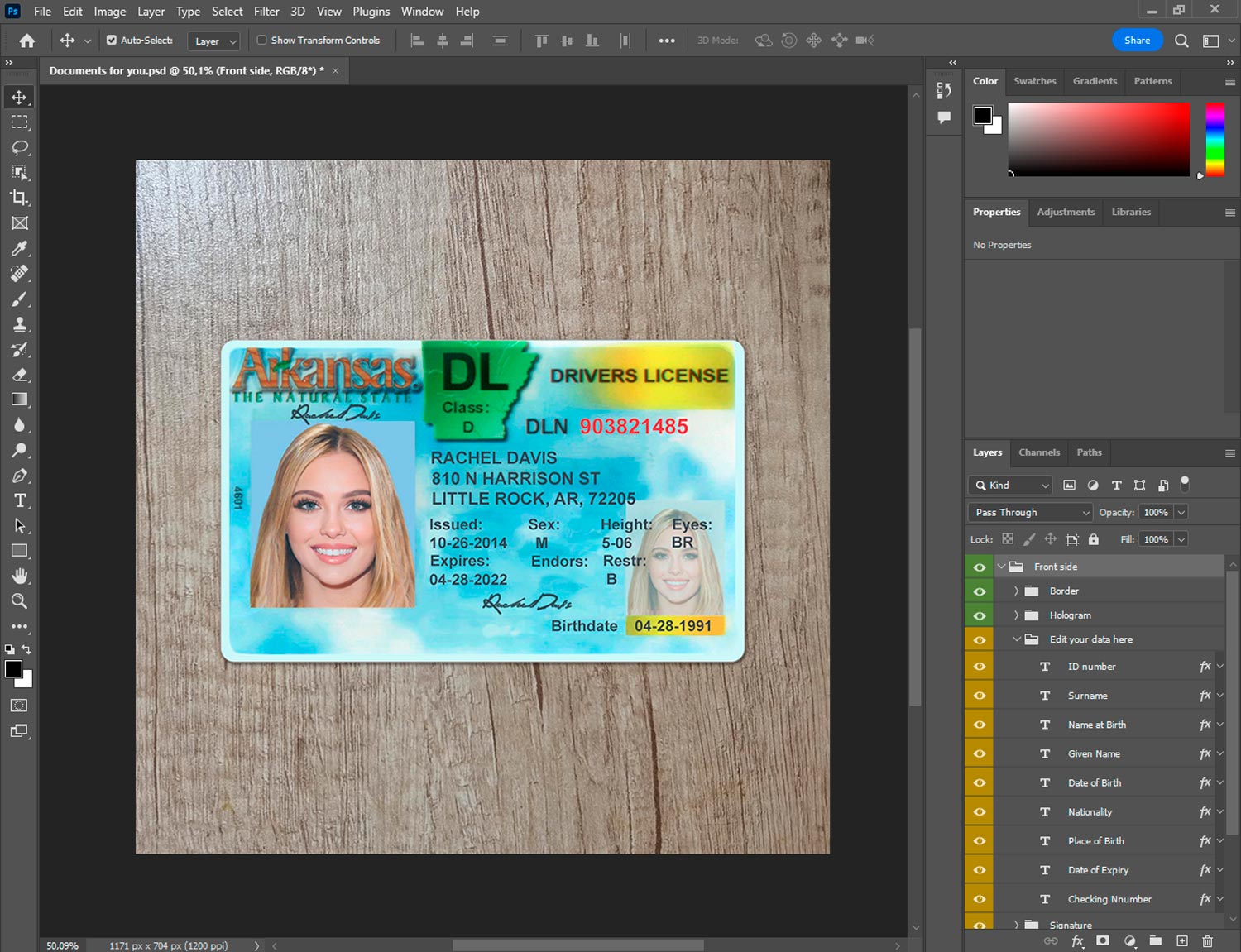Click the Share button
The height and width of the screenshot is (952, 1241).
pos(1137,40)
